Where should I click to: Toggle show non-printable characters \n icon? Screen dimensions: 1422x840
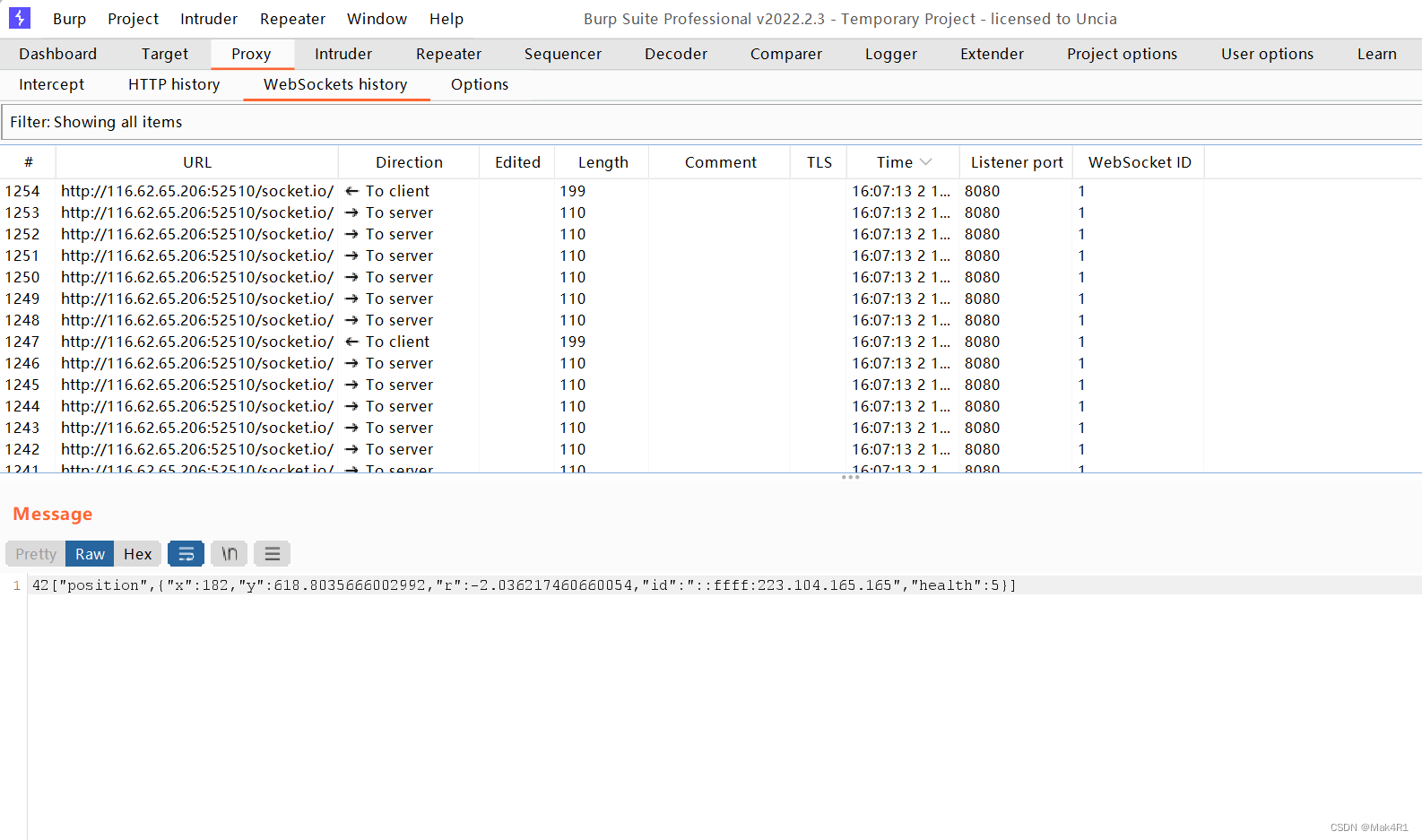pyautogui.click(x=230, y=554)
